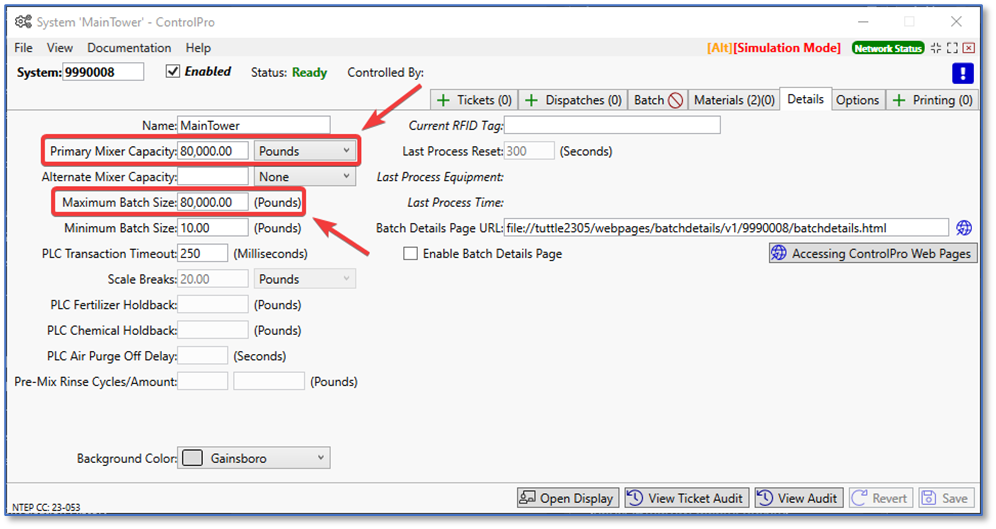Expand the Primary Mixer Capacity units dropdown
996x529 pixels.
point(346,151)
